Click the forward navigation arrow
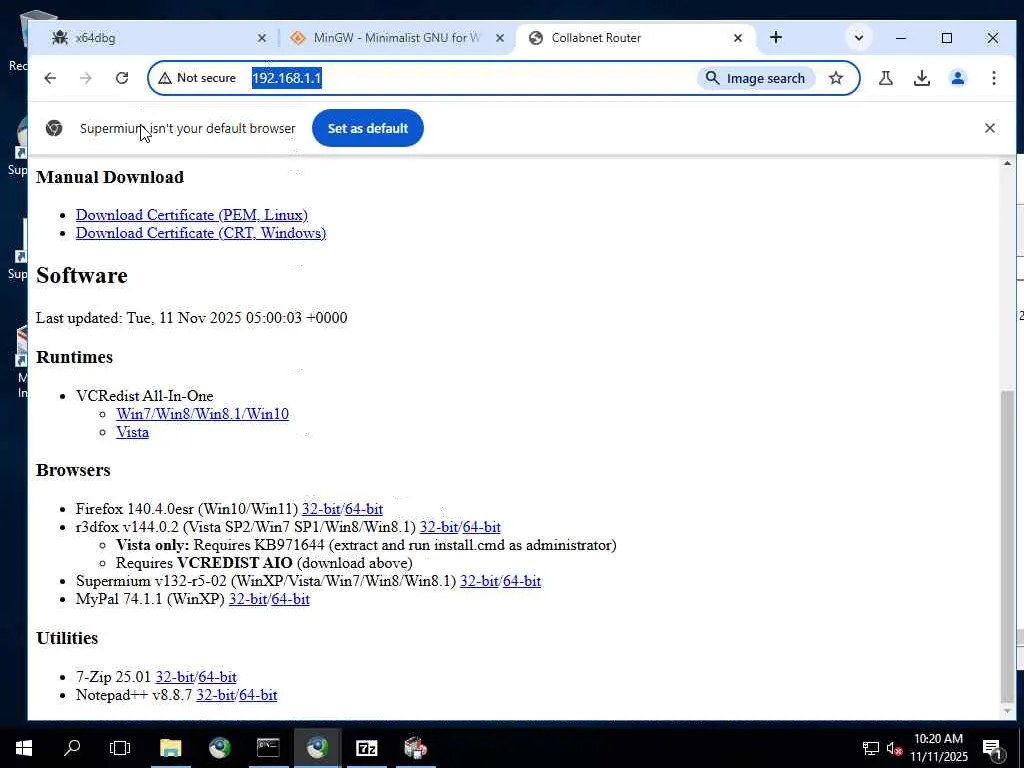This screenshot has width=1024, height=768. pos(86,78)
